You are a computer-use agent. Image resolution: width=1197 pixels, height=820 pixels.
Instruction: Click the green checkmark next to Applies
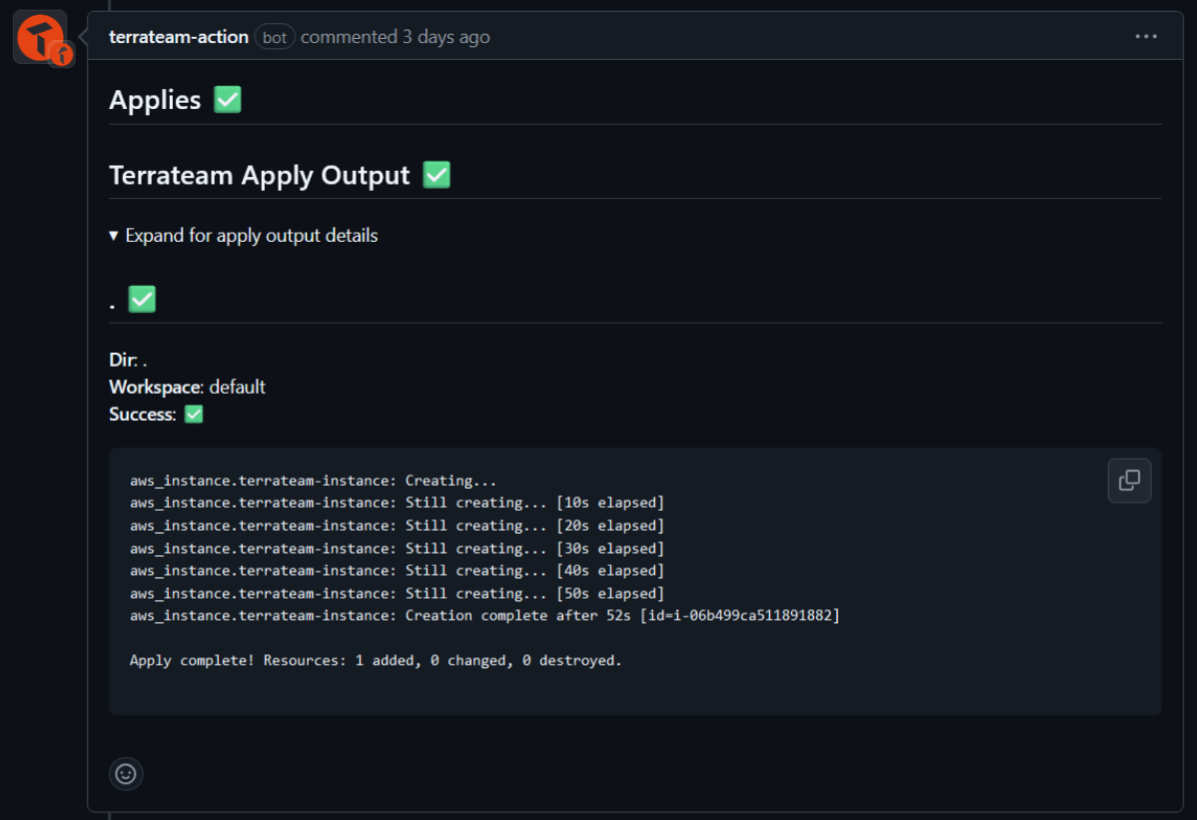[x=227, y=99]
